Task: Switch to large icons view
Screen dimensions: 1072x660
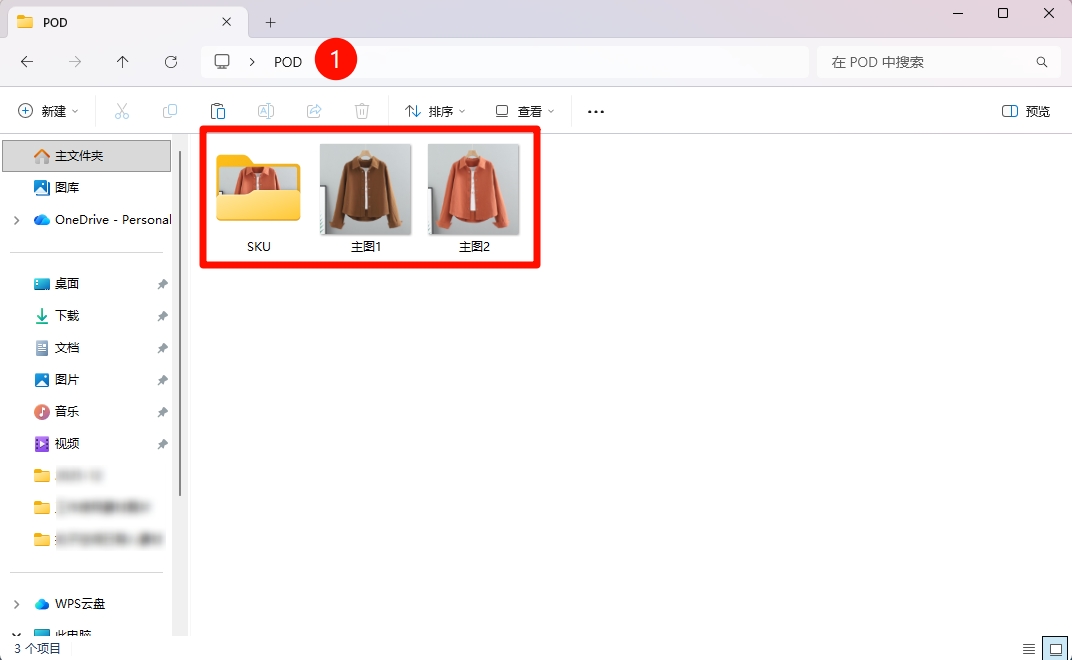Action: pos(1054,648)
